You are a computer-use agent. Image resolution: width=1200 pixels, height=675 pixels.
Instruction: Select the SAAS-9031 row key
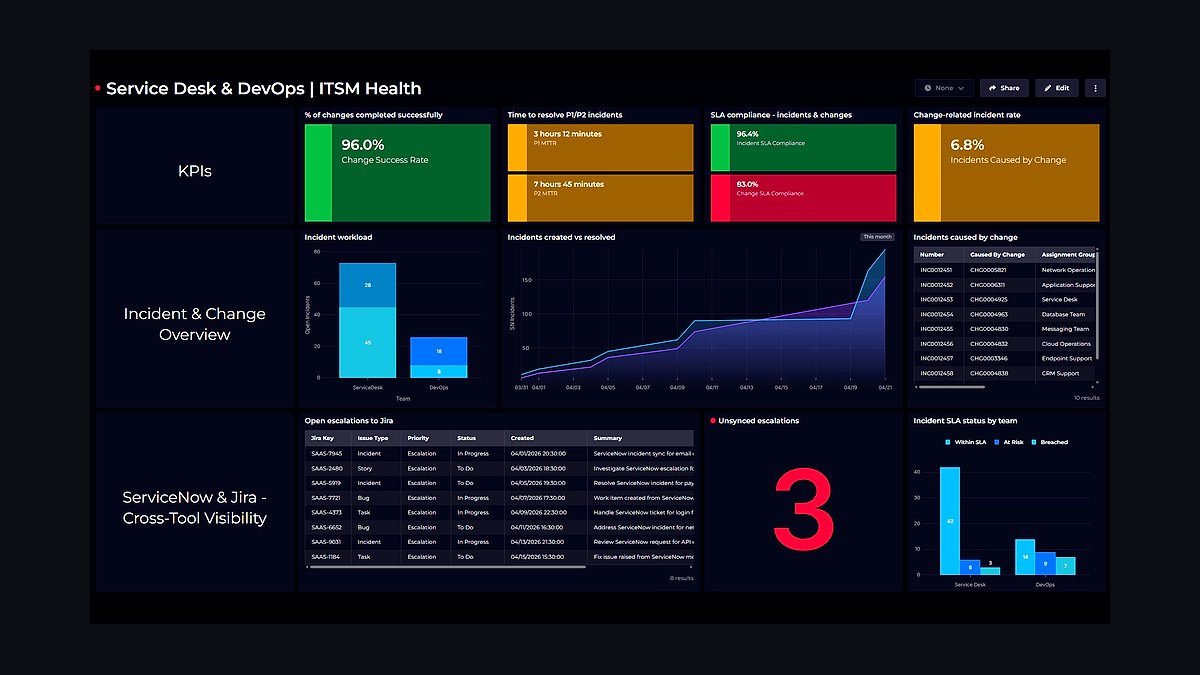326,542
